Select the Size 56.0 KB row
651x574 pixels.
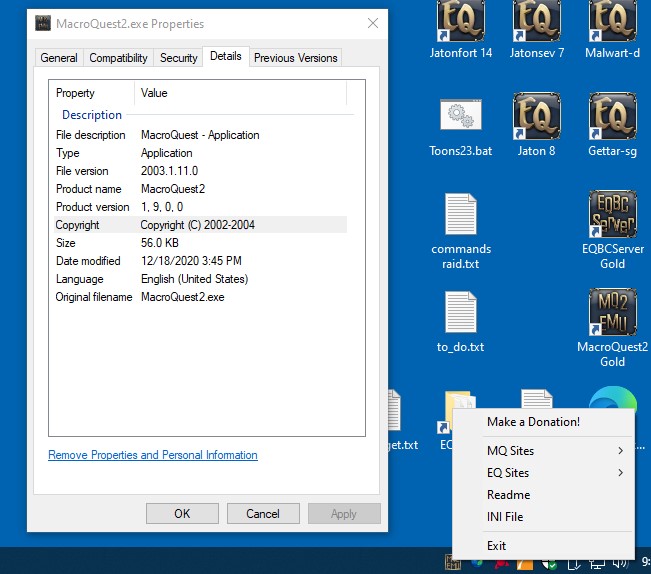[201, 243]
